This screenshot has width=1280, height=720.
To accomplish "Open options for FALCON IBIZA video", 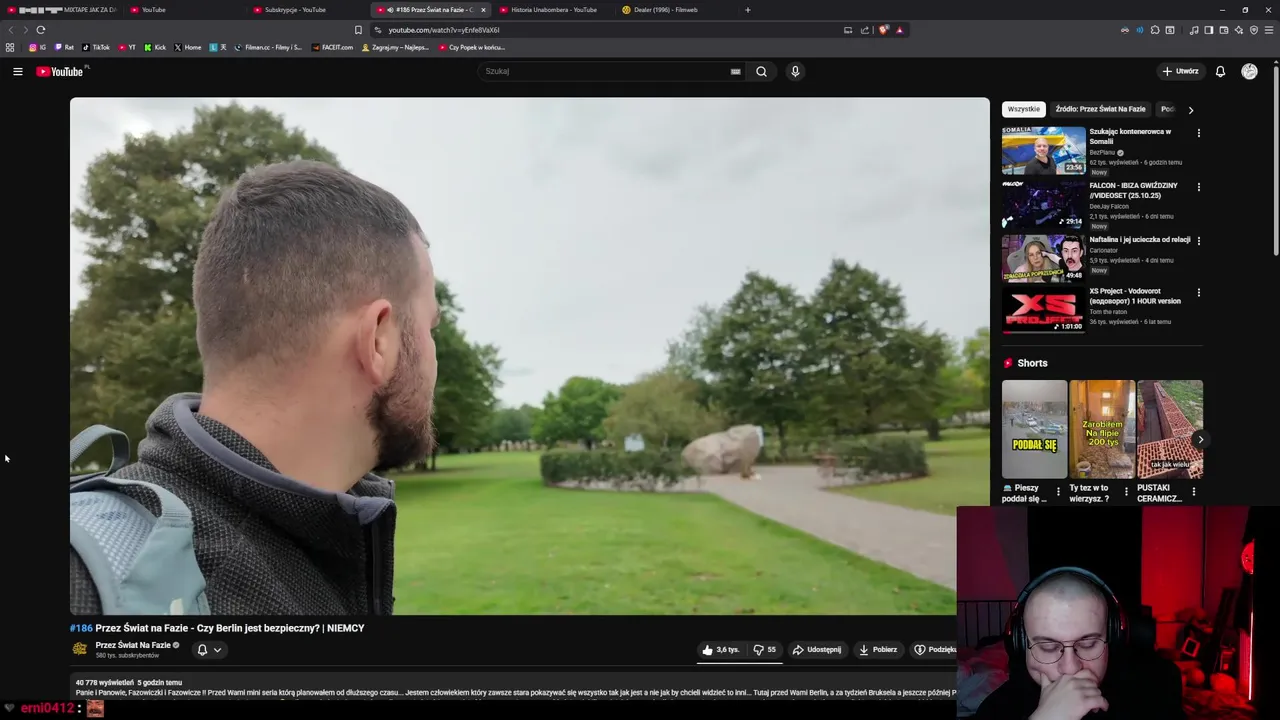I will tap(1198, 187).
